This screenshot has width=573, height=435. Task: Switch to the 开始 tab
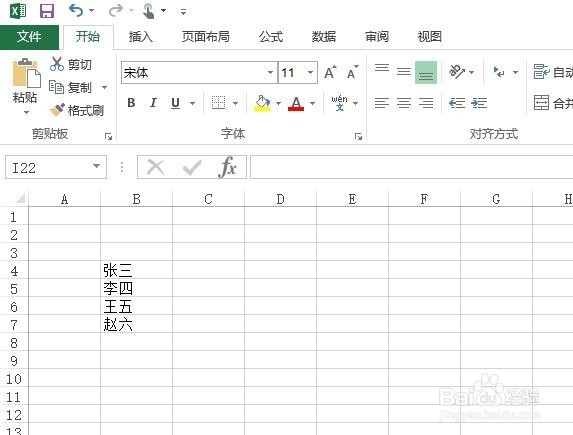point(88,37)
